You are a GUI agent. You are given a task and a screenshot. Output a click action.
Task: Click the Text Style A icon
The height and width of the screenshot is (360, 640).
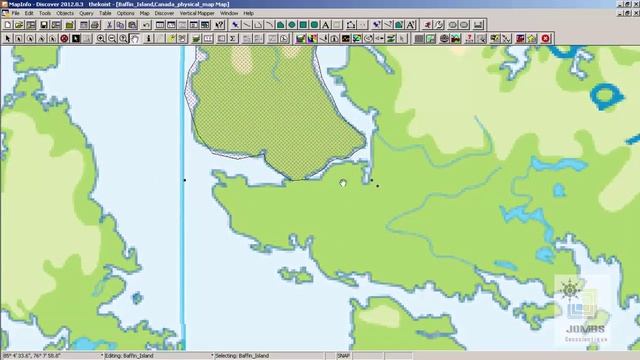pyautogui.click(x=411, y=25)
